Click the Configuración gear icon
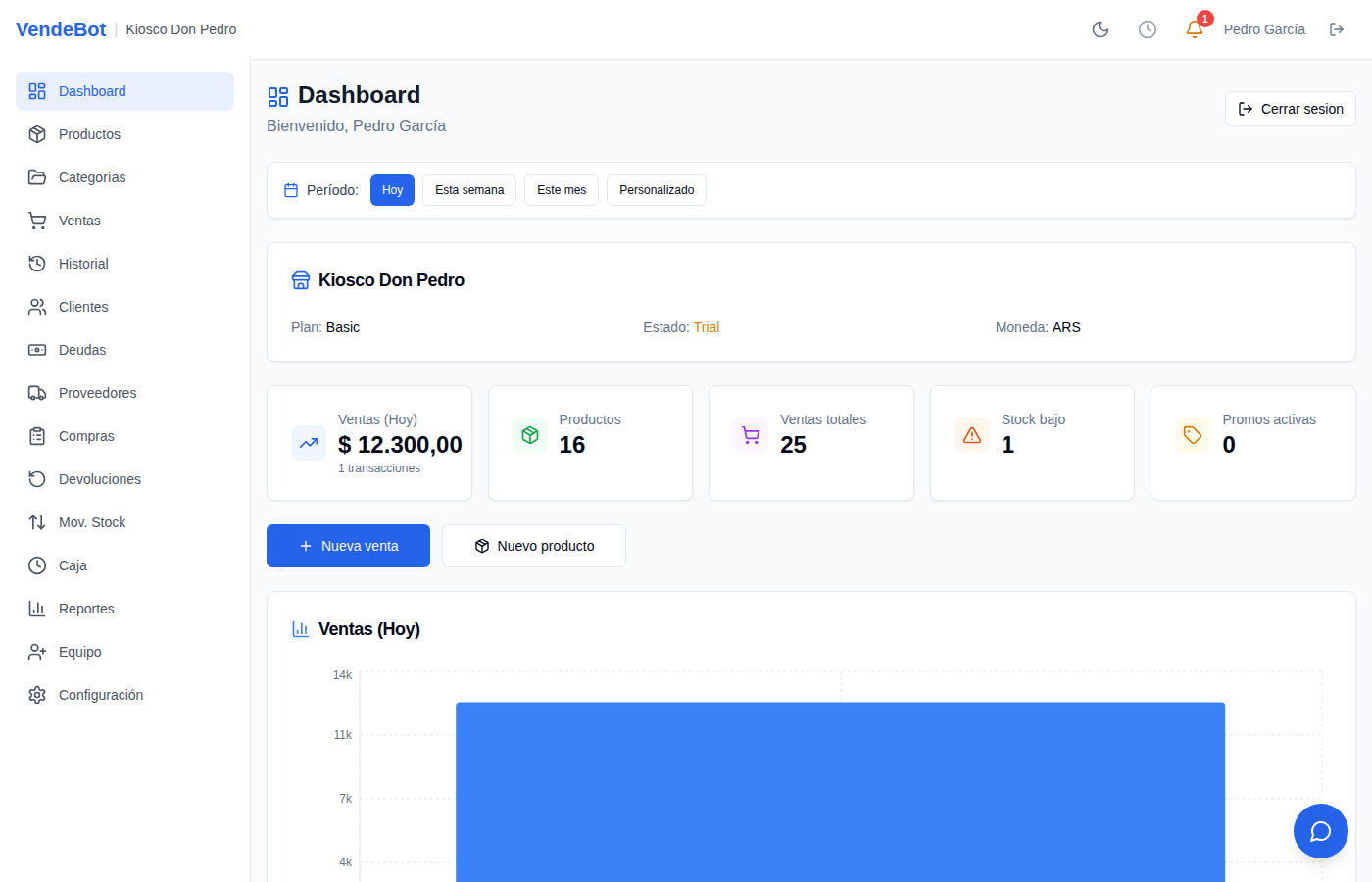 tap(37, 695)
